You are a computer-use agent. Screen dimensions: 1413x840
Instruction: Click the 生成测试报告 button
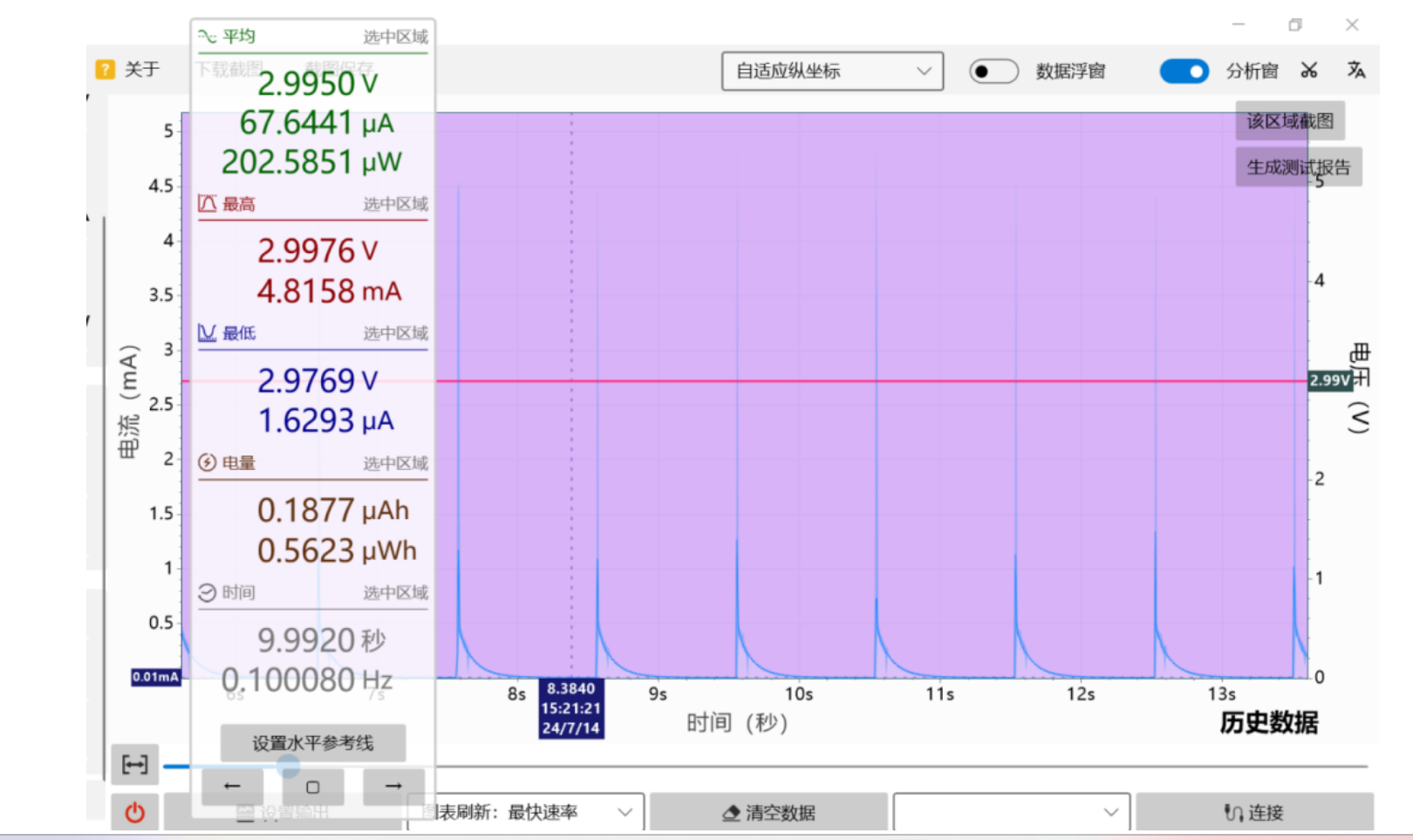1299,167
